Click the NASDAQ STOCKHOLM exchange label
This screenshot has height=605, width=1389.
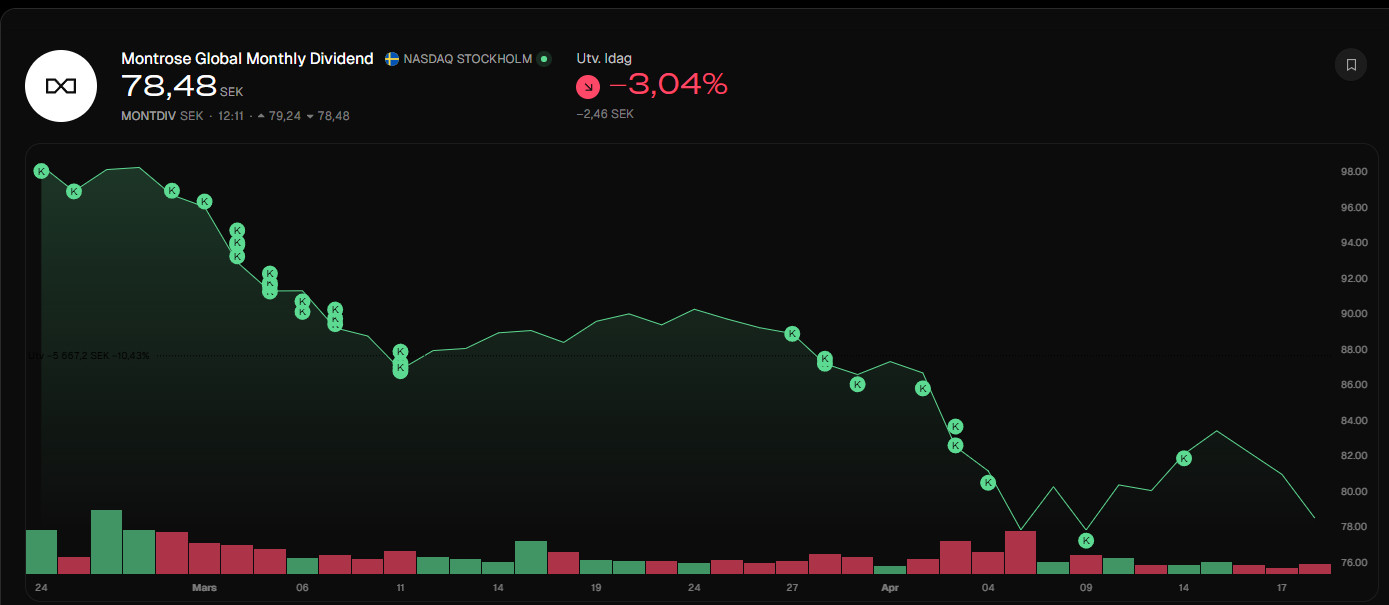[467, 59]
